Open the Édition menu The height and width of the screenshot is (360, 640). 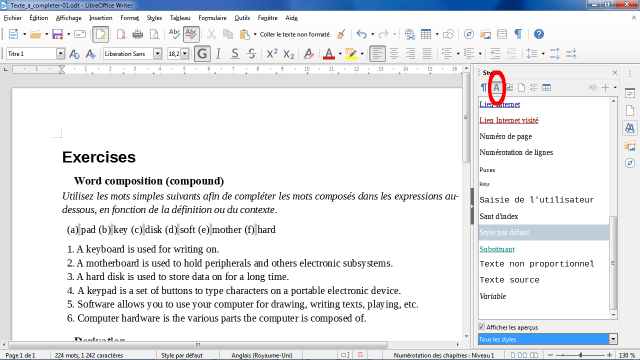39,18
